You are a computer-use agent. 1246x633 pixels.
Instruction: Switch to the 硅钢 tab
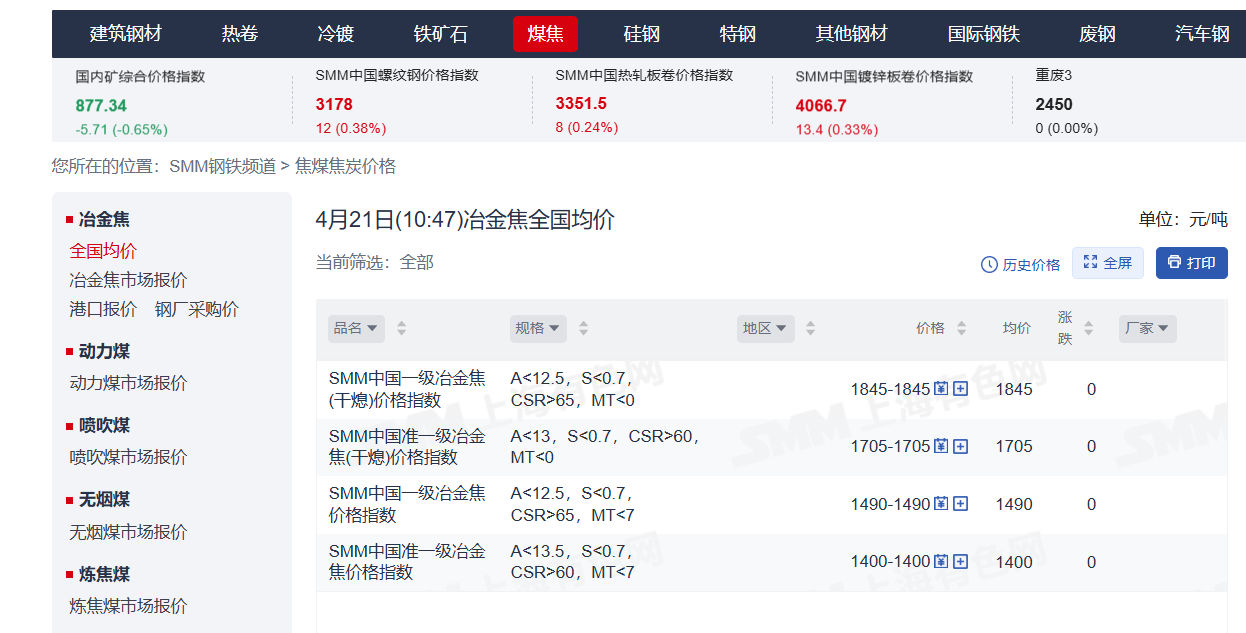pyautogui.click(x=642, y=34)
